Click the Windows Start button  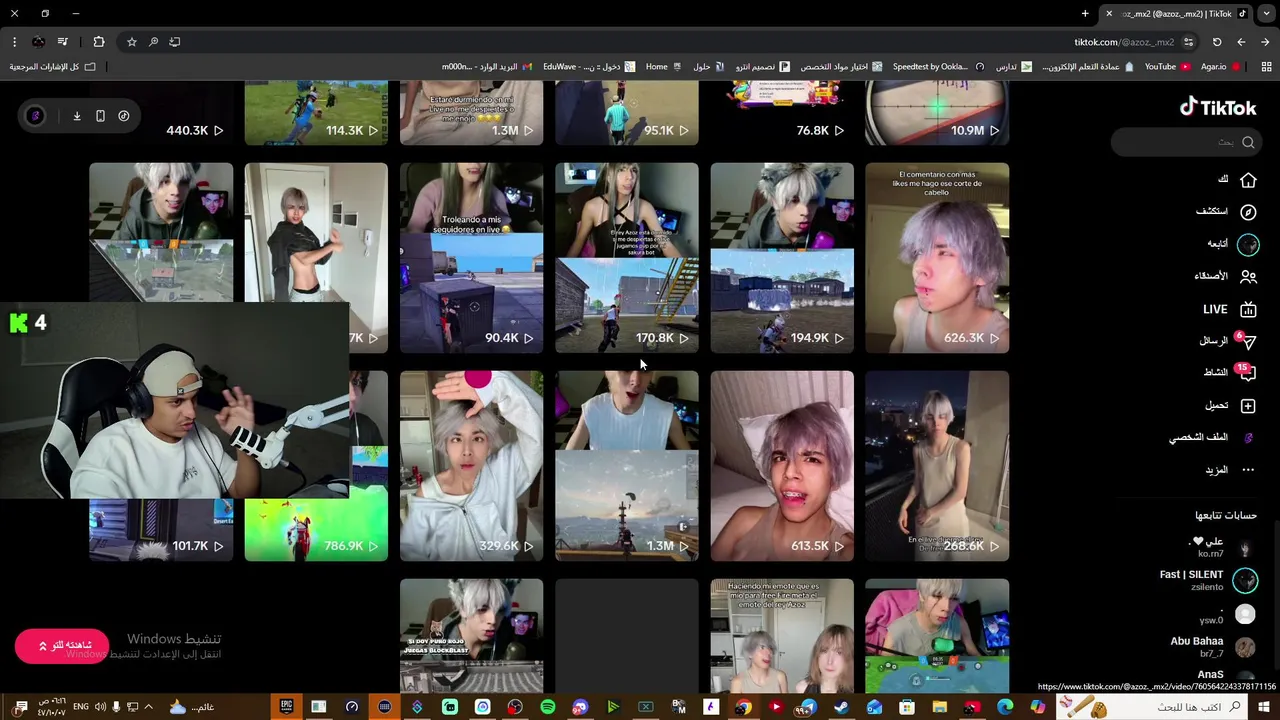[x=1264, y=707]
